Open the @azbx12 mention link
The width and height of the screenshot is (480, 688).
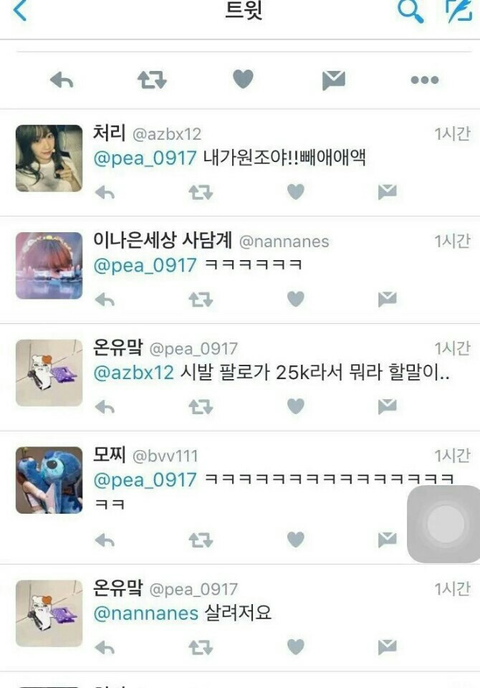(134, 373)
